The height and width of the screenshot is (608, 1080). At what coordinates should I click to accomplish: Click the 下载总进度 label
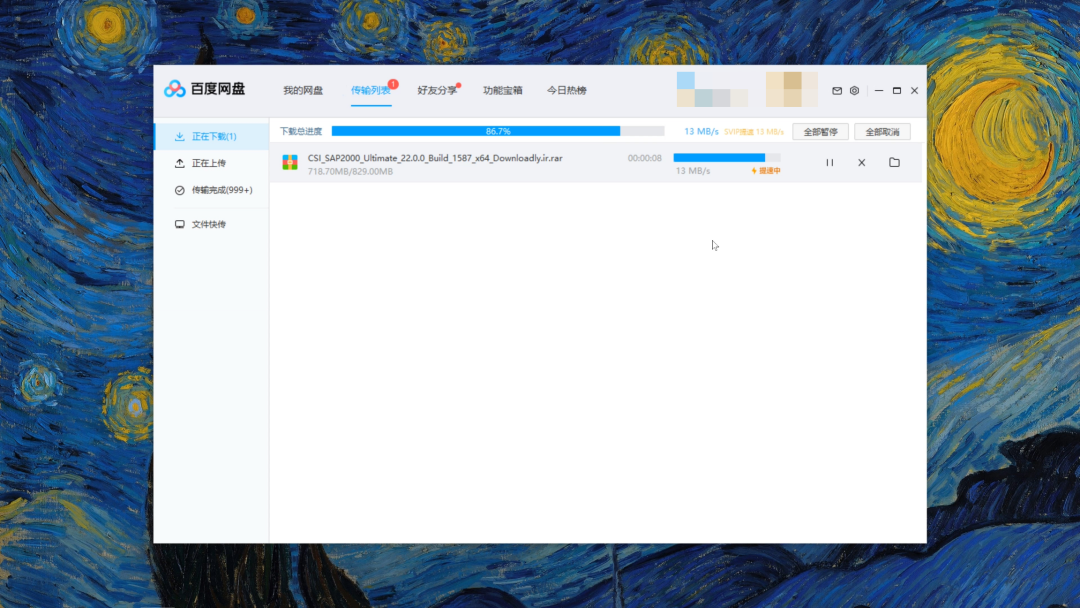[x=301, y=132]
